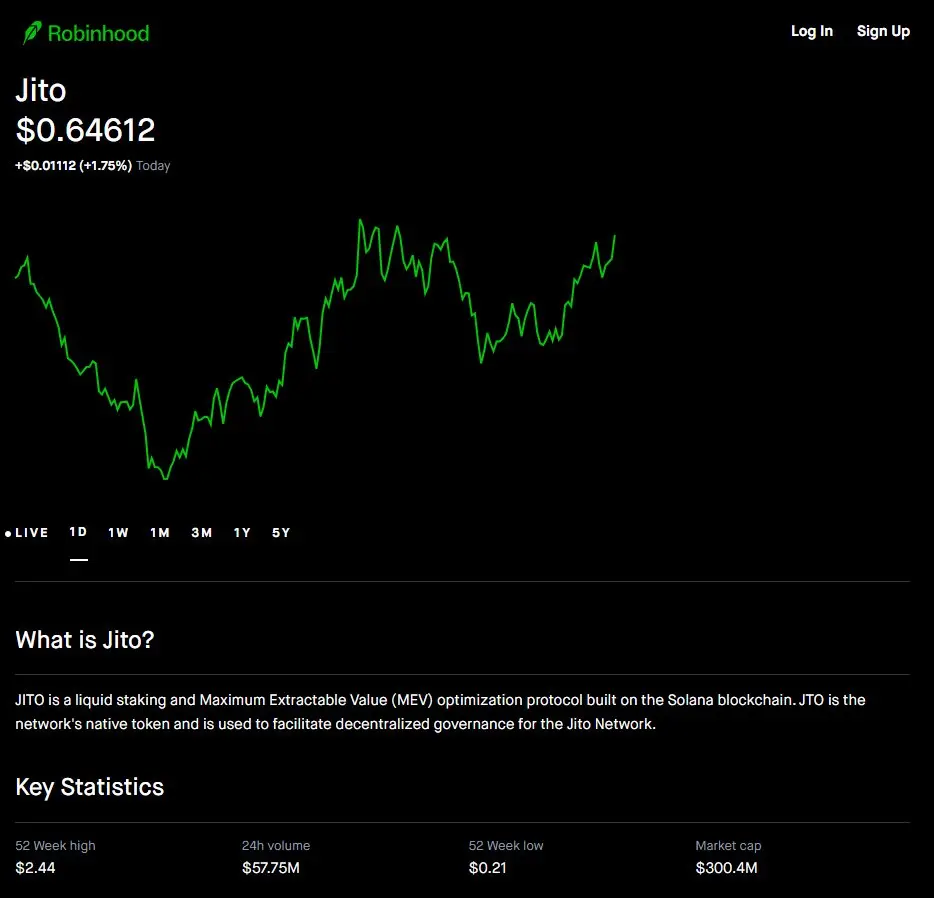The width and height of the screenshot is (934, 898).
Task: Click the Robinhood feather logo icon
Action: (32, 33)
